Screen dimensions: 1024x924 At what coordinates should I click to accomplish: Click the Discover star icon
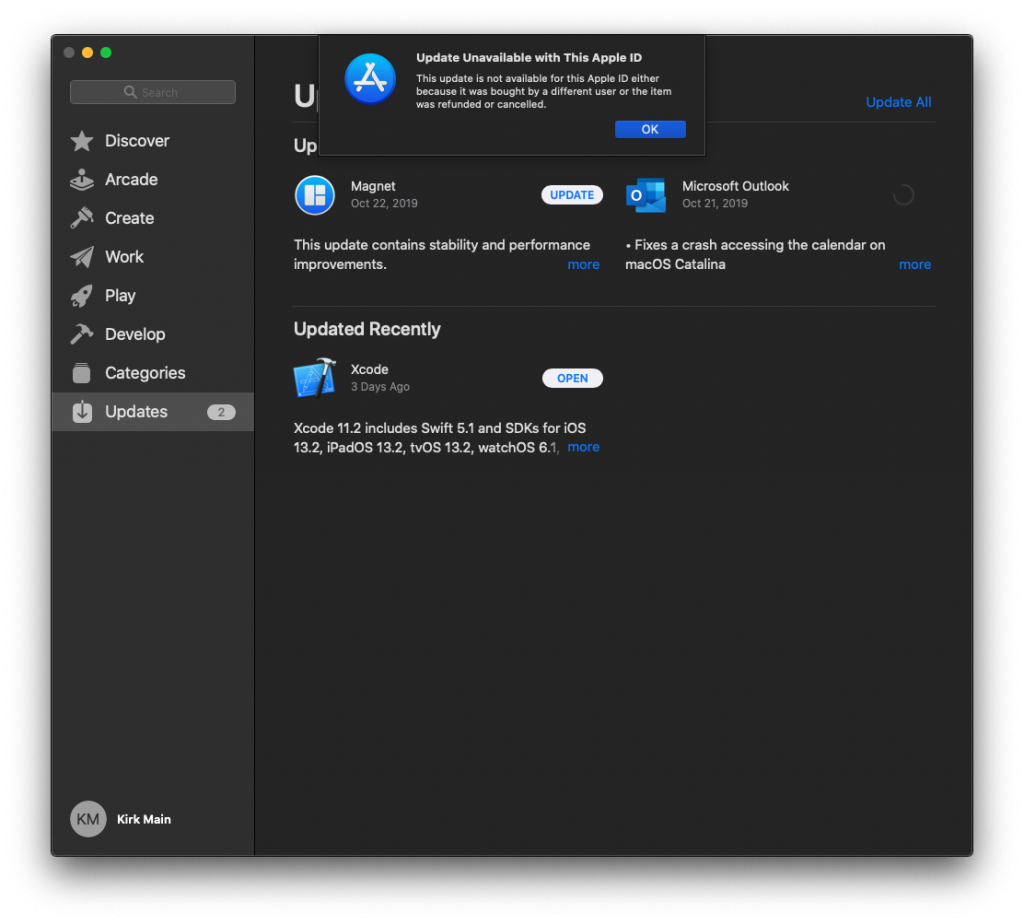click(x=82, y=141)
